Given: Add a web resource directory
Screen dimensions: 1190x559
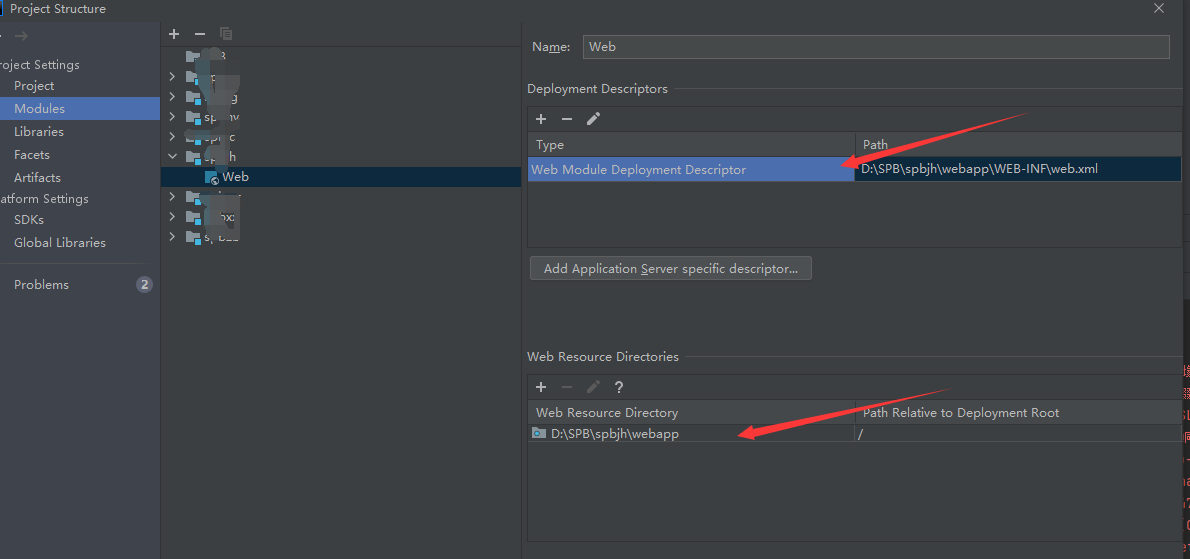Looking at the screenshot, I should 541,387.
